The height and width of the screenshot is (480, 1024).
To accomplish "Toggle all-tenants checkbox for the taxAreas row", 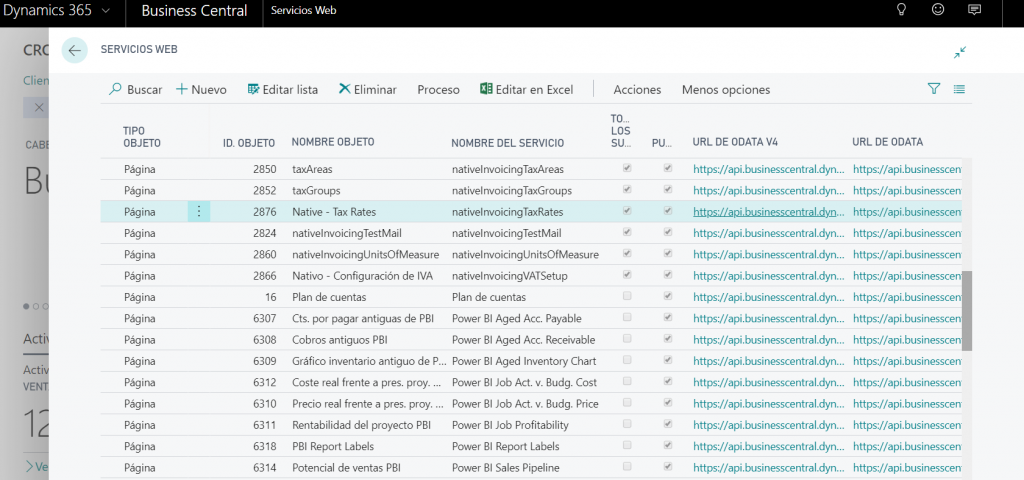I will click(x=627, y=168).
